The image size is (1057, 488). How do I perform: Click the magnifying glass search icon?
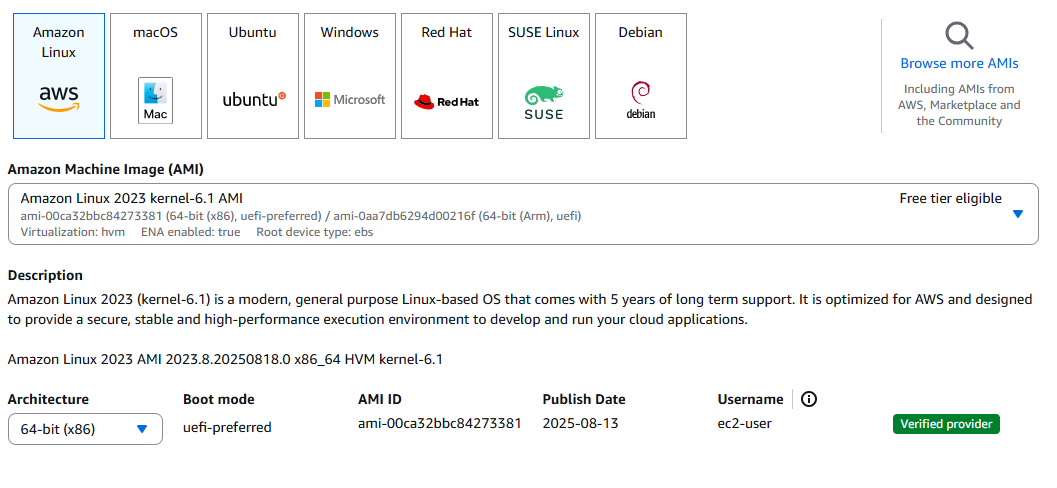coord(959,36)
